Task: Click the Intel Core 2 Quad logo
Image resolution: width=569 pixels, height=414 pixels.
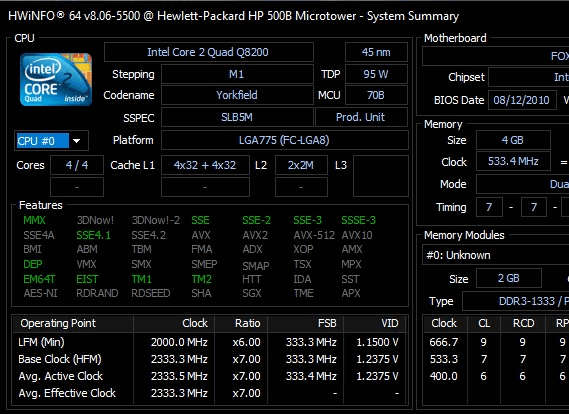Action: coord(56,79)
